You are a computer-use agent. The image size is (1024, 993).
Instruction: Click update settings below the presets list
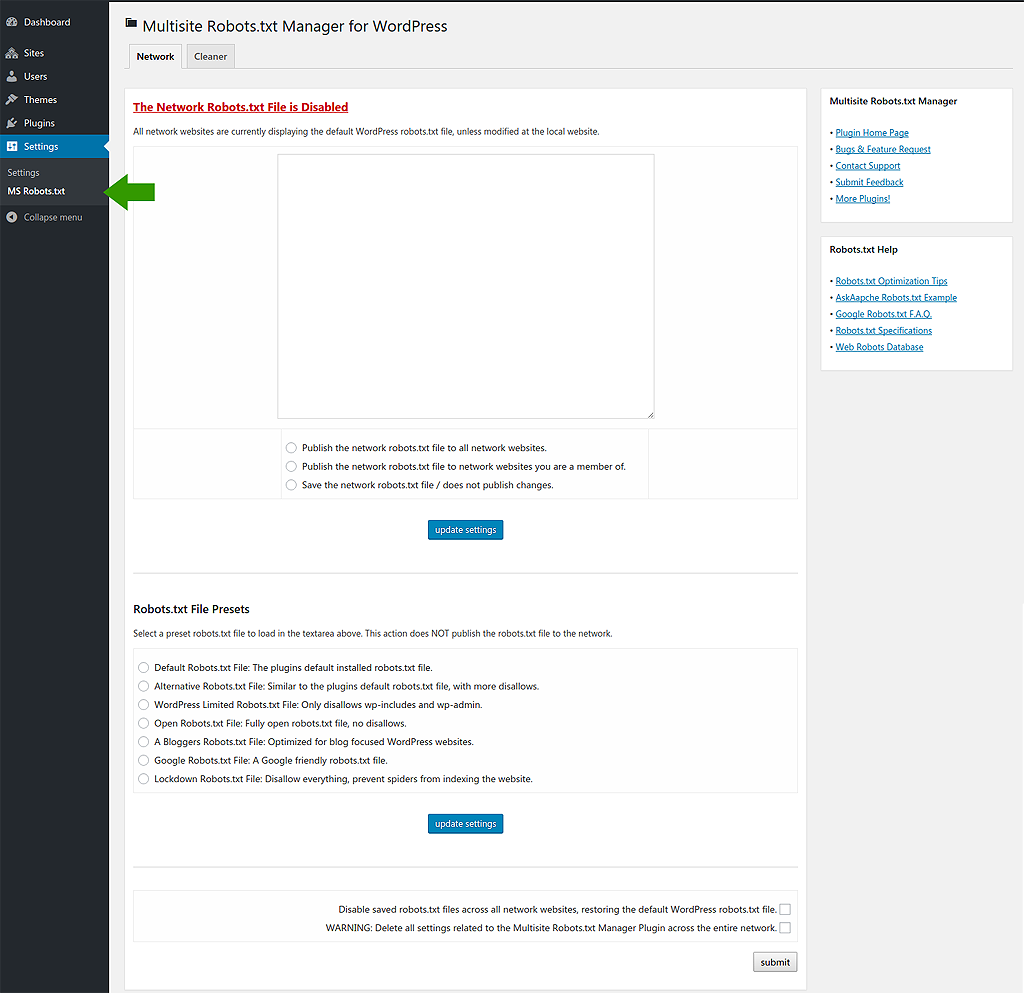(465, 824)
